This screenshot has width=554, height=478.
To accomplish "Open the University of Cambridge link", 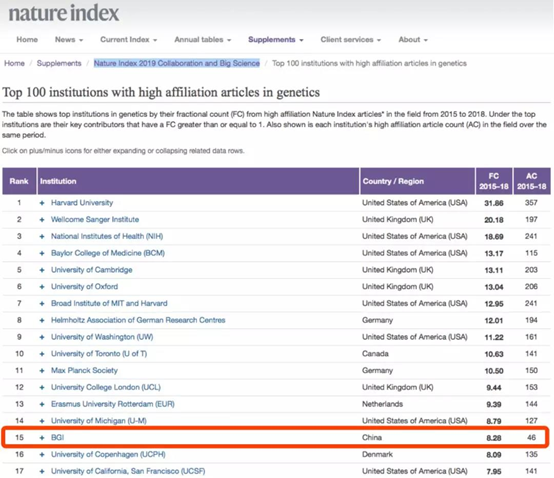I will click(92, 270).
